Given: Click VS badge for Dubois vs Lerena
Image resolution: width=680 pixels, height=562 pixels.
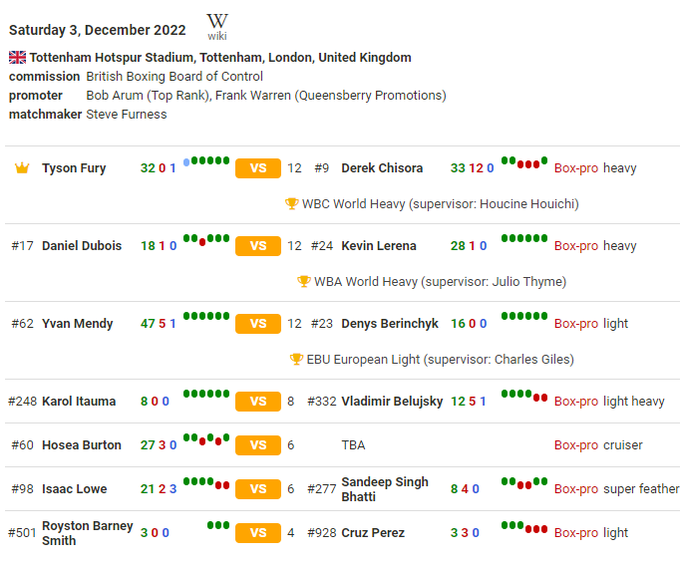Looking at the screenshot, I should [x=258, y=246].
